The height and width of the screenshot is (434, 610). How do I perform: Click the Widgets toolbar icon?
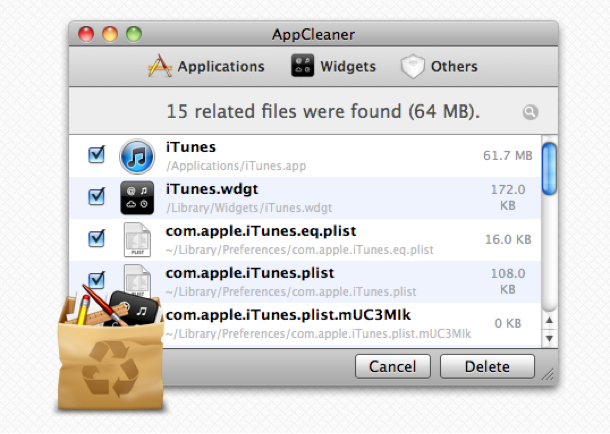tap(303, 67)
